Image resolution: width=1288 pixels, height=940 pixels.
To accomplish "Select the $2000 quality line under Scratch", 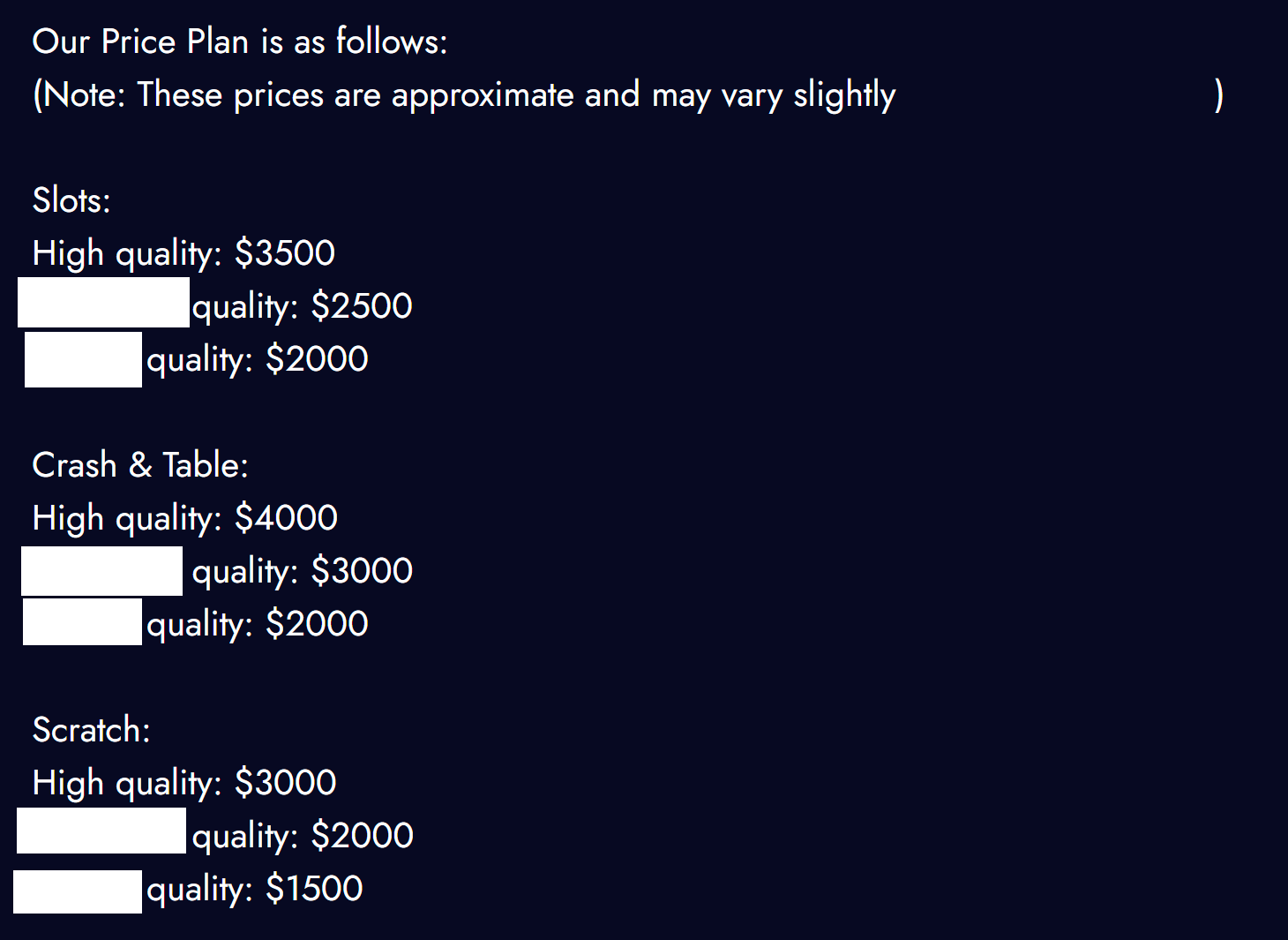I will coord(303,836).
